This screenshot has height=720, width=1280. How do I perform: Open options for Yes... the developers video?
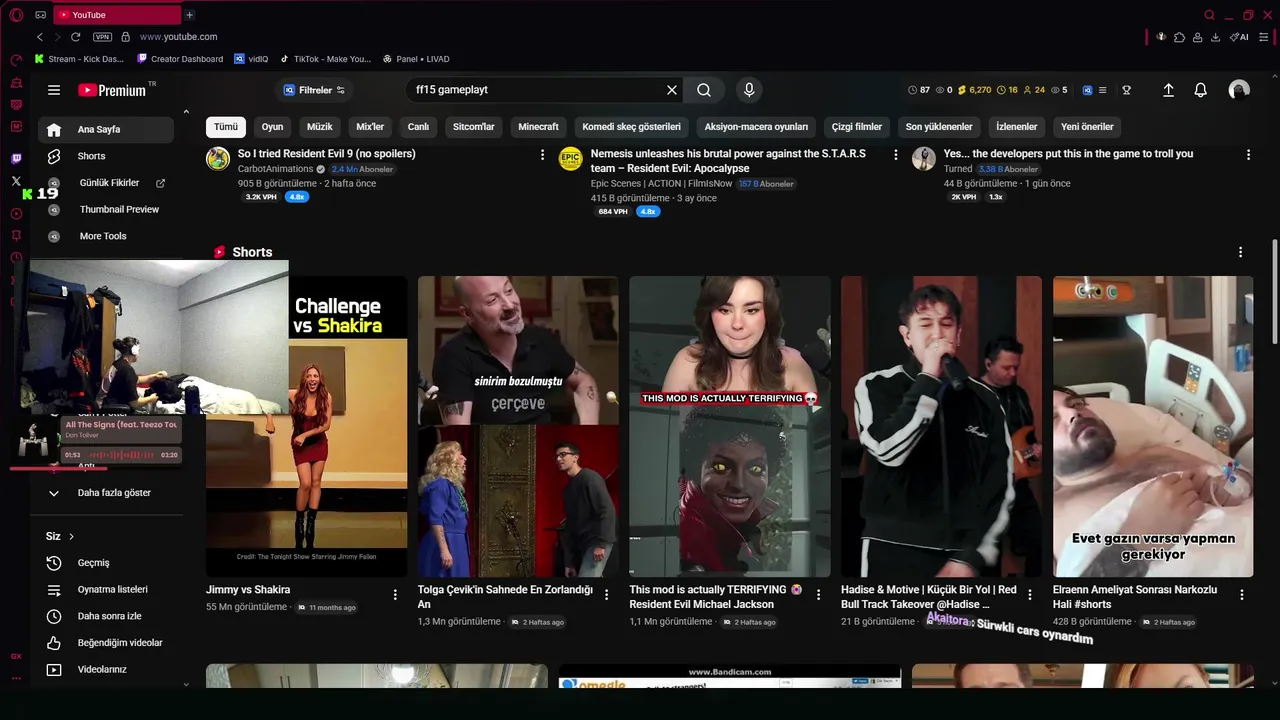coord(1248,155)
